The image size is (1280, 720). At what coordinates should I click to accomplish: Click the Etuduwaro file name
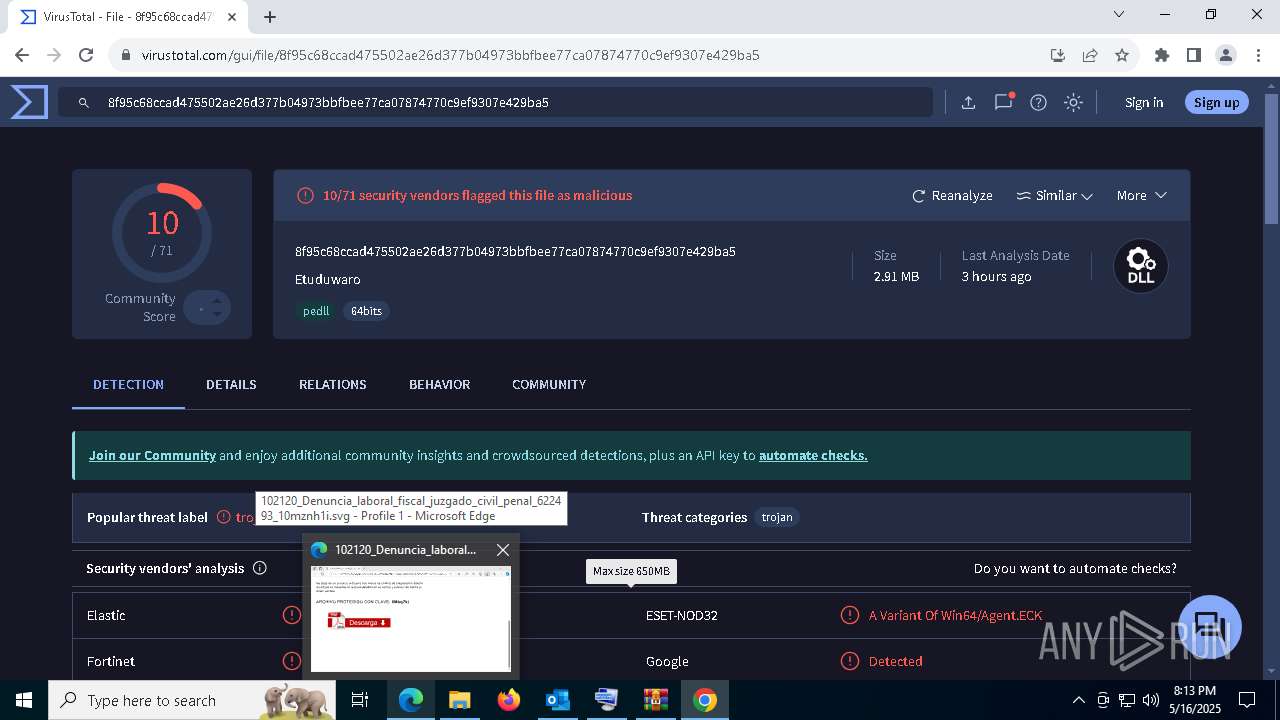click(x=328, y=279)
